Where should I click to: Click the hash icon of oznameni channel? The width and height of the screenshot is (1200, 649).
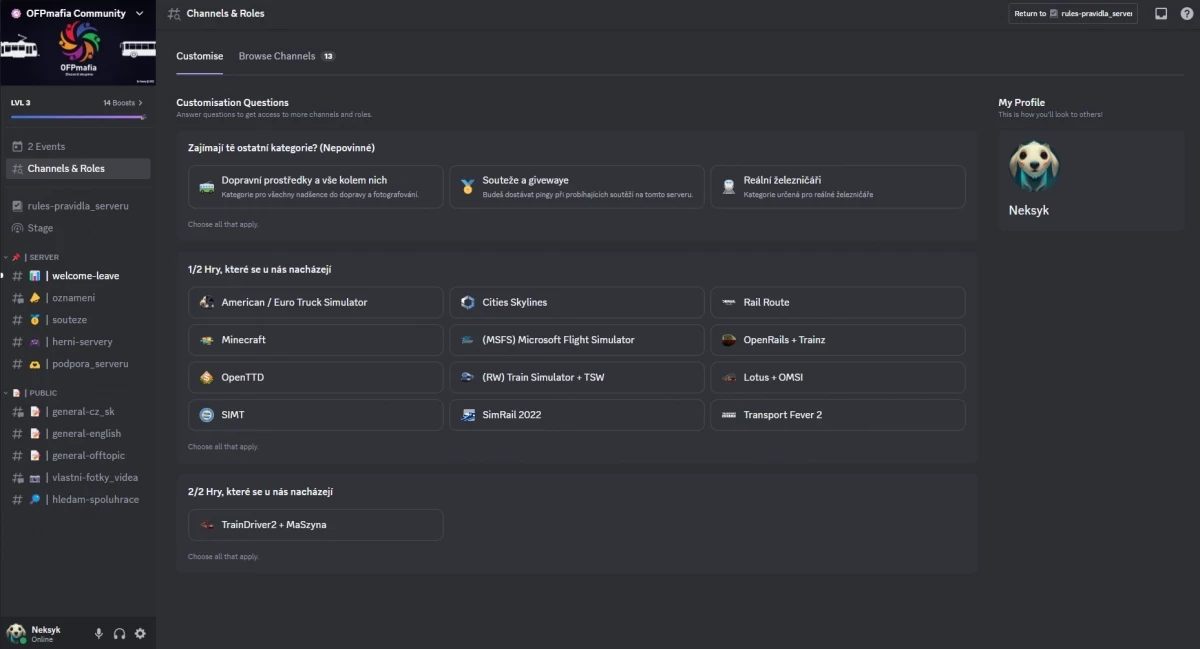17,298
